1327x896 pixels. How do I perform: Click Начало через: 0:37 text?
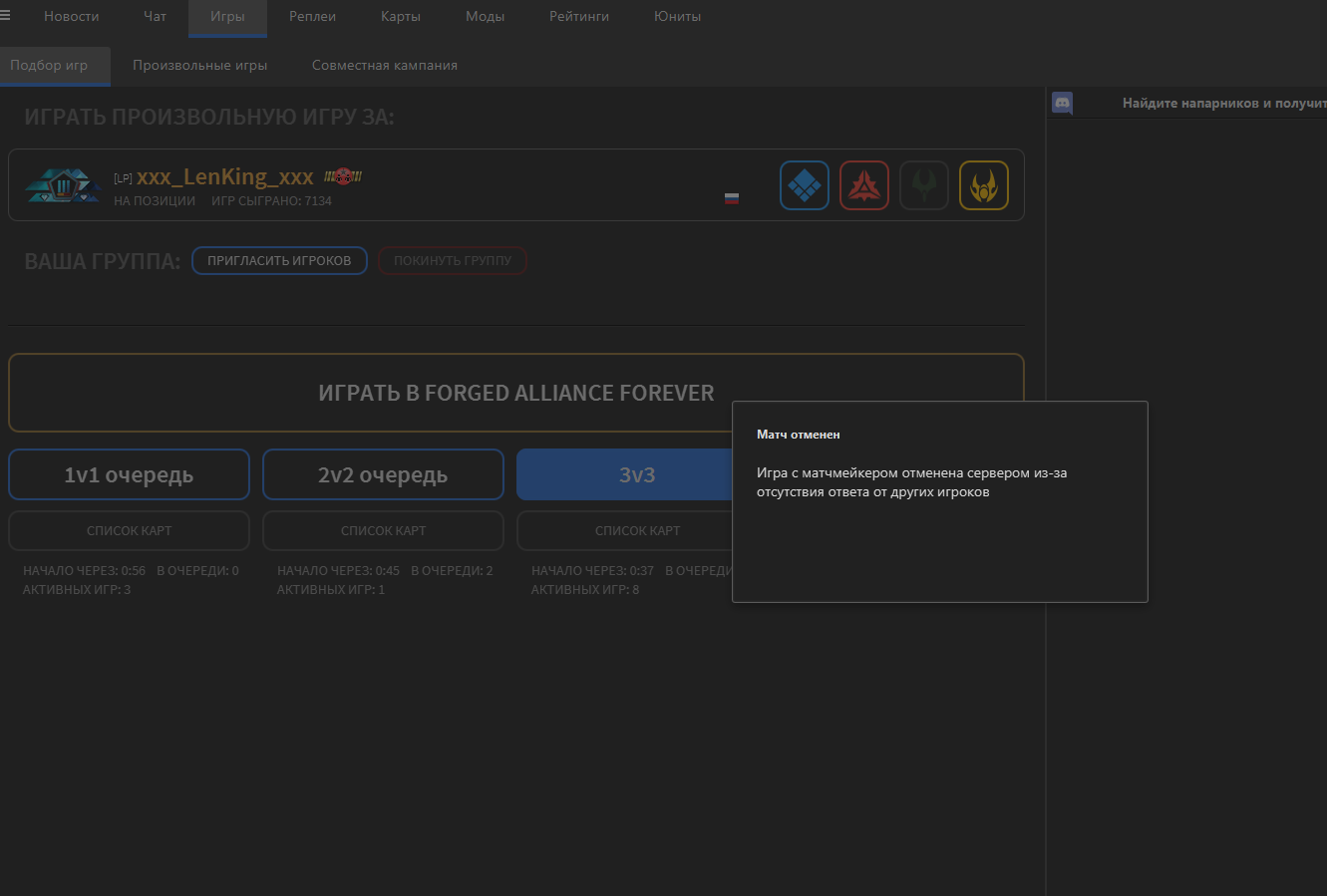coord(593,571)
